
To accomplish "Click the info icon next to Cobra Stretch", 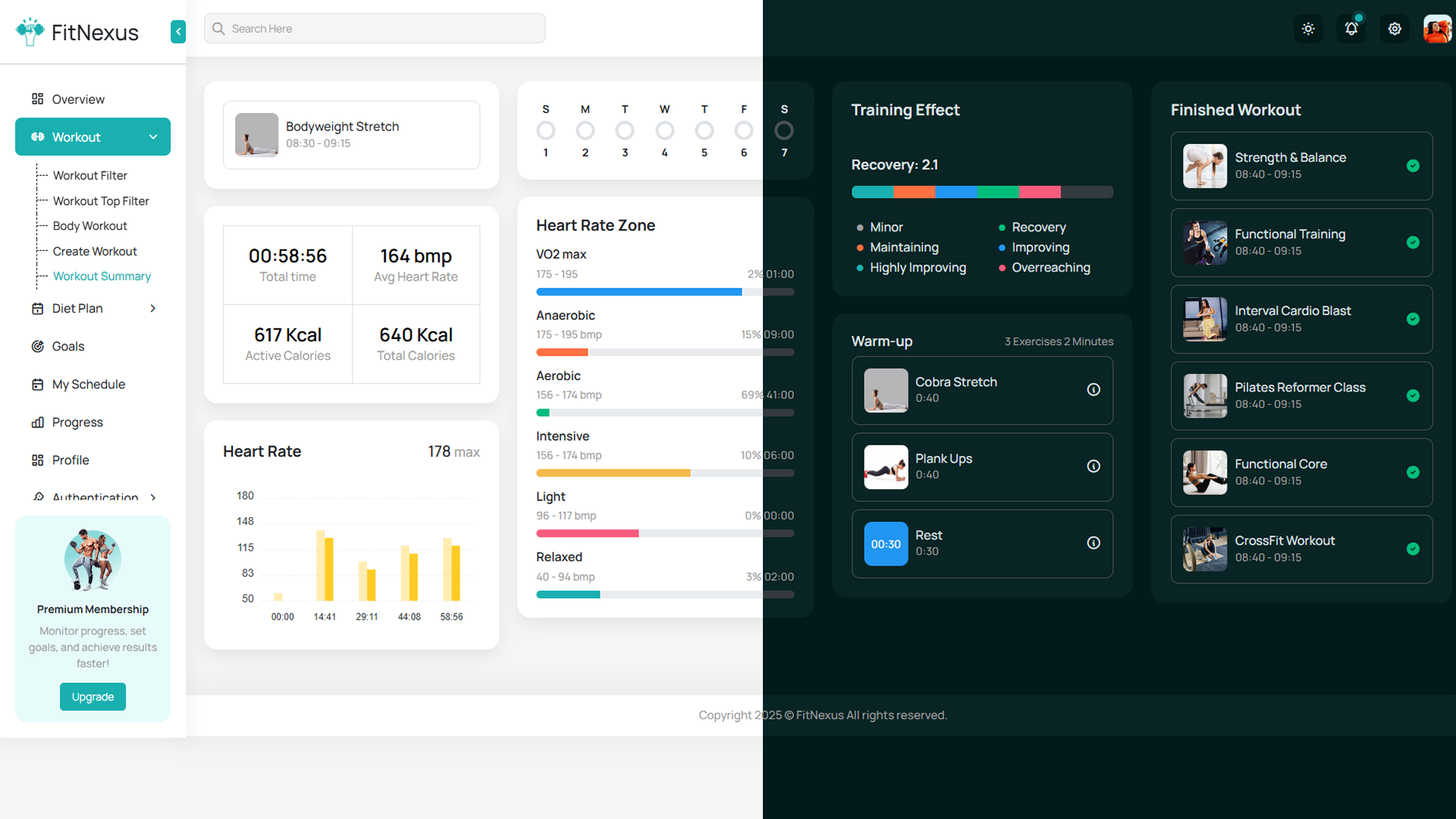I will (1094, 390).
